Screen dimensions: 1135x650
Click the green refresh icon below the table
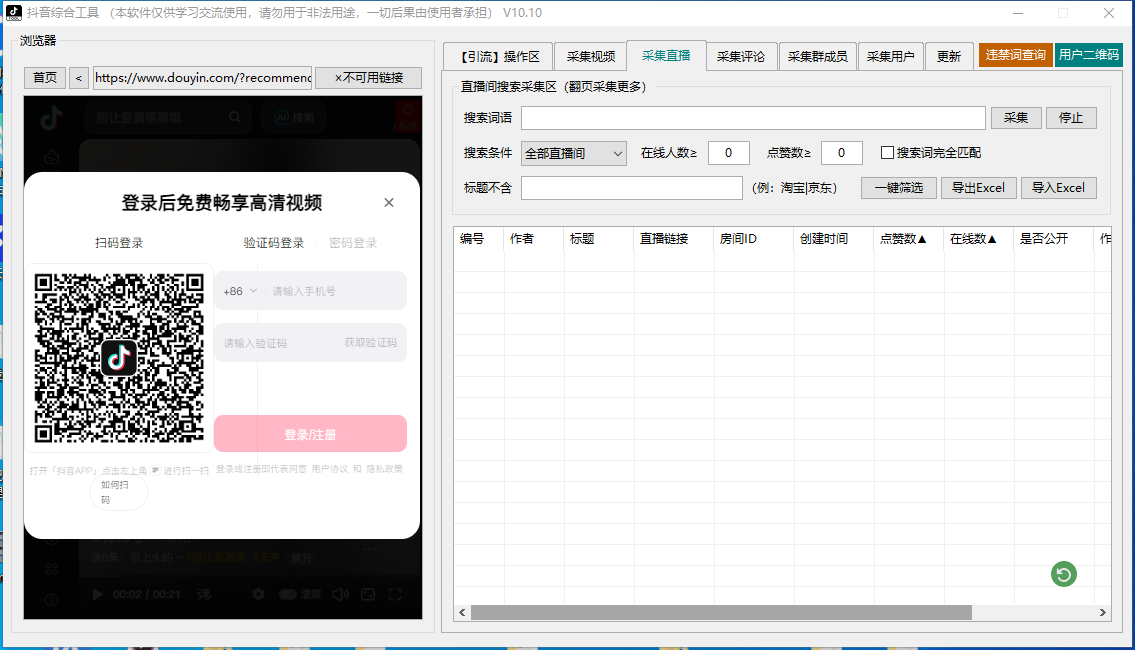[x=1063, y=574]
